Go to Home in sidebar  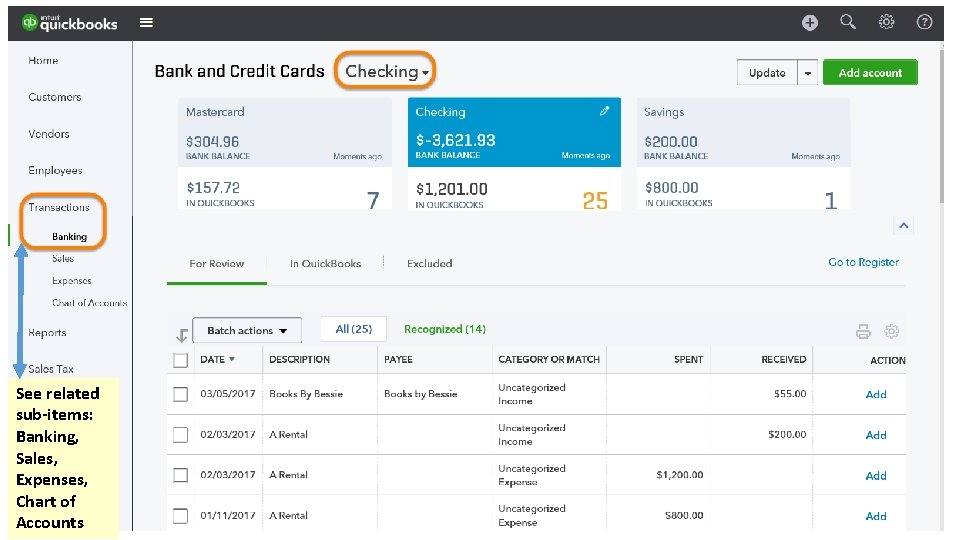click(43, 61)
